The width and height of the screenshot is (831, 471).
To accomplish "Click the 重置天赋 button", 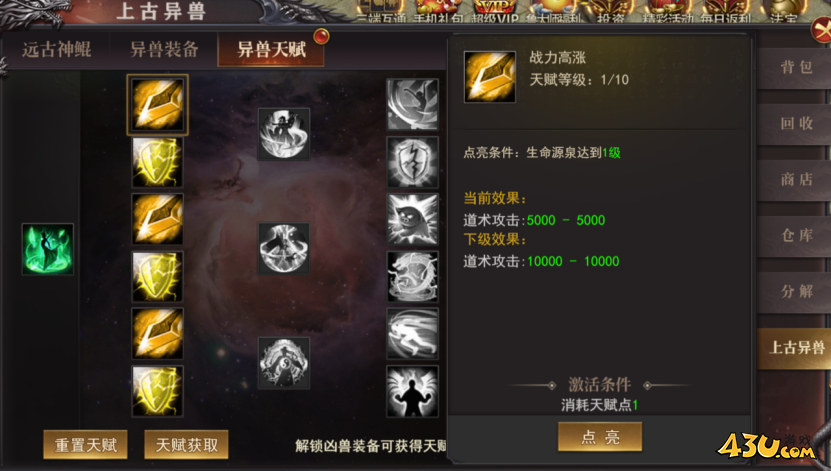I will 85,445.
